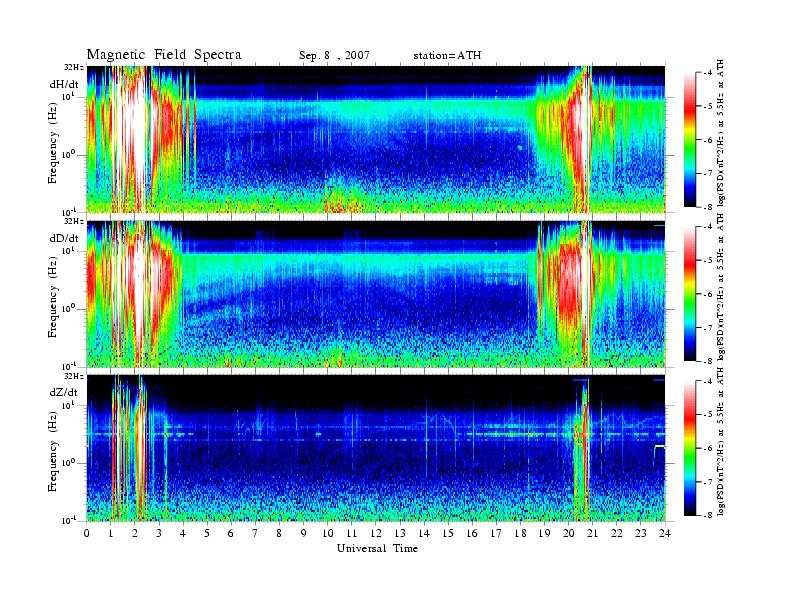Click the "-5" tick on the dZ/dt color bar

(x=708, y=414)
